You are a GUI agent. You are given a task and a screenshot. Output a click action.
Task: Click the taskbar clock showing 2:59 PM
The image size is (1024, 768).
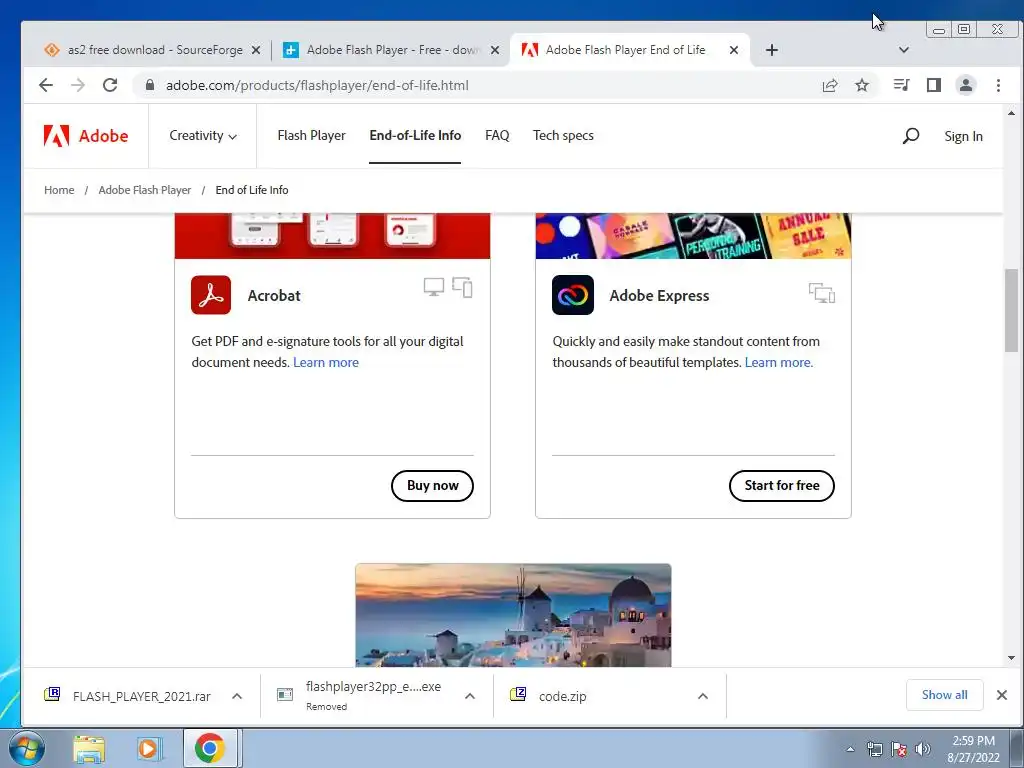pos(973,749)
